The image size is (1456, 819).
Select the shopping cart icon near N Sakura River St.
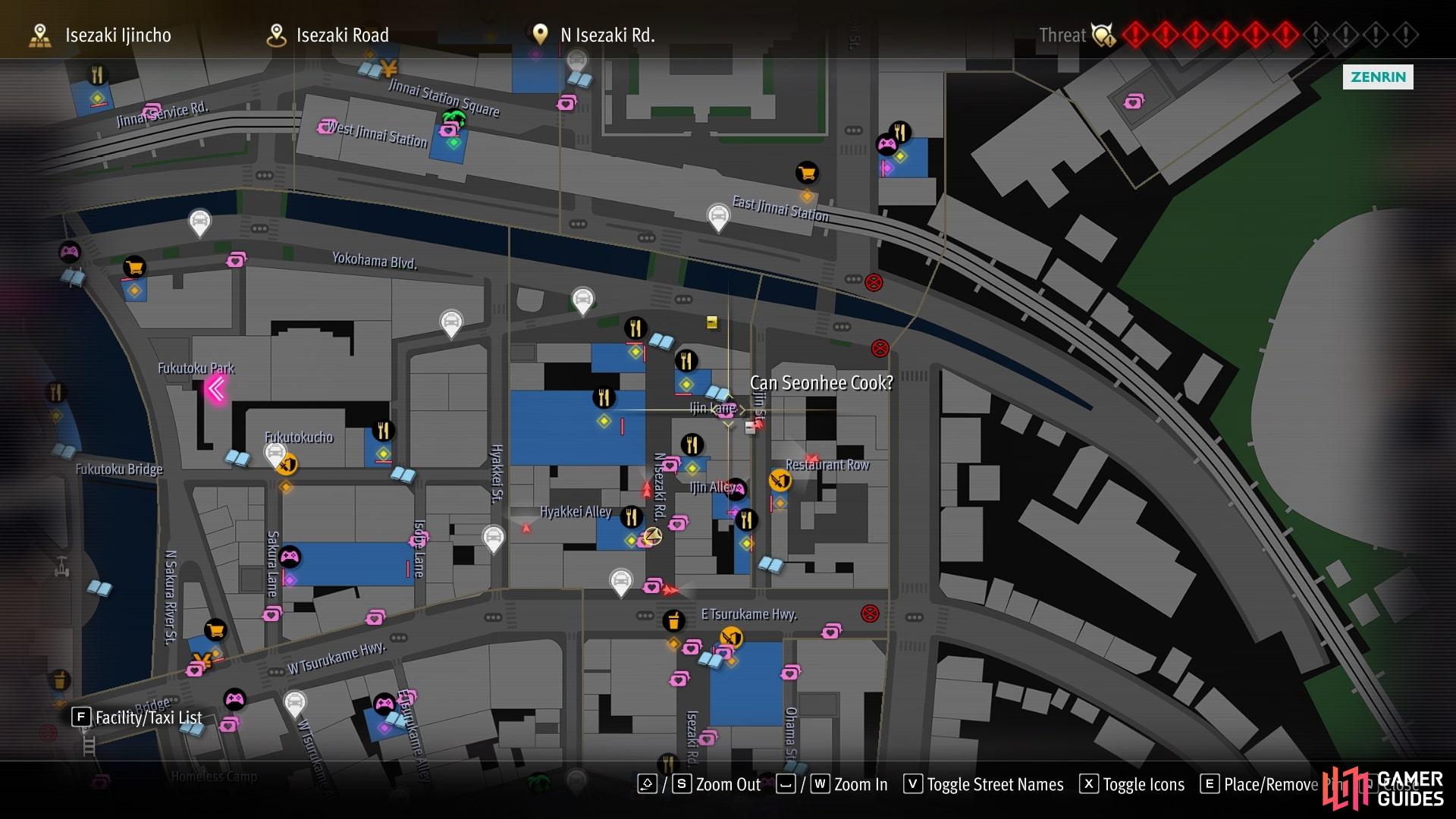pyautogui.click(x=215, y=629)
